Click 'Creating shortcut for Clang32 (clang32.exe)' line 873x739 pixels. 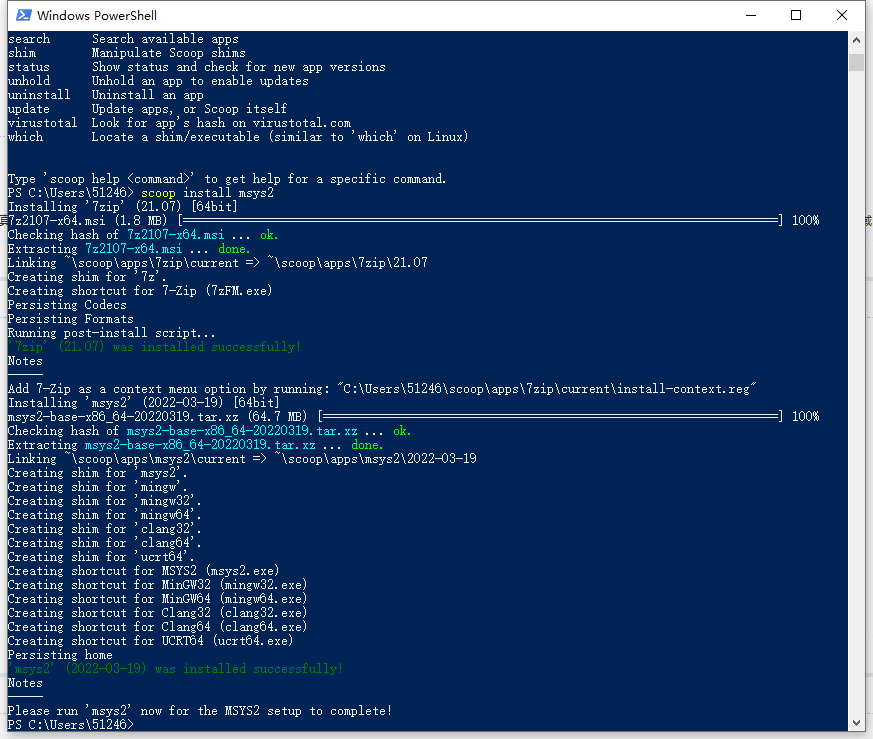point(158,613)
